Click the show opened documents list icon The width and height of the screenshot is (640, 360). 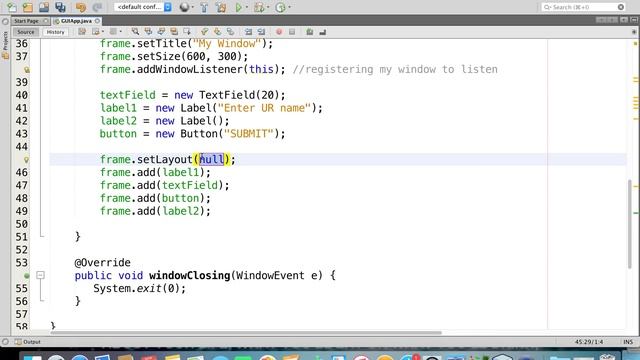[x=624, y=20]
